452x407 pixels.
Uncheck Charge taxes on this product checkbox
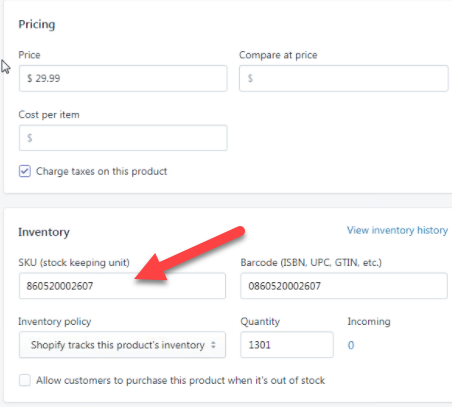coord(25,171)
